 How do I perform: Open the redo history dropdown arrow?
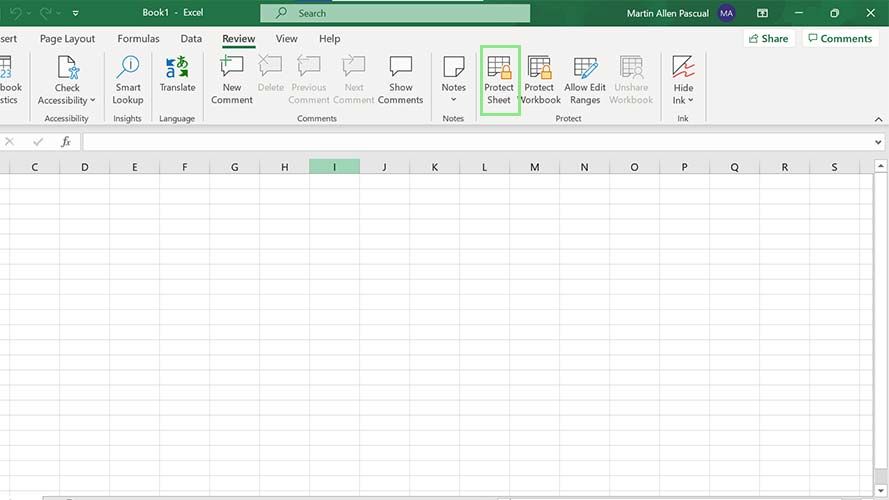(58, 13)
